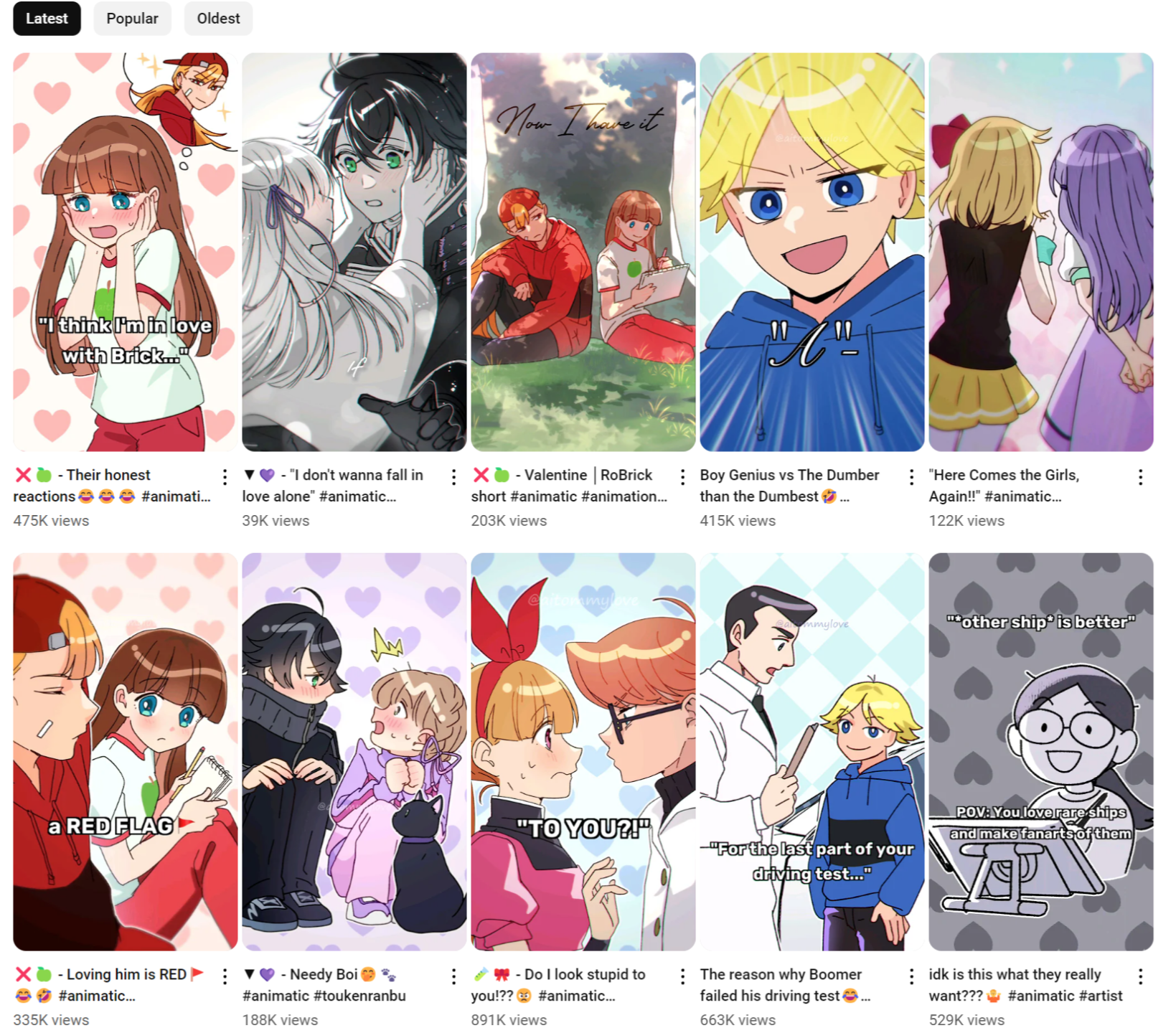The width and height of the screenshot is (1176, 1033).
Task: Open more-actions menu for Valentine RoBrick short
Action: 682,477
